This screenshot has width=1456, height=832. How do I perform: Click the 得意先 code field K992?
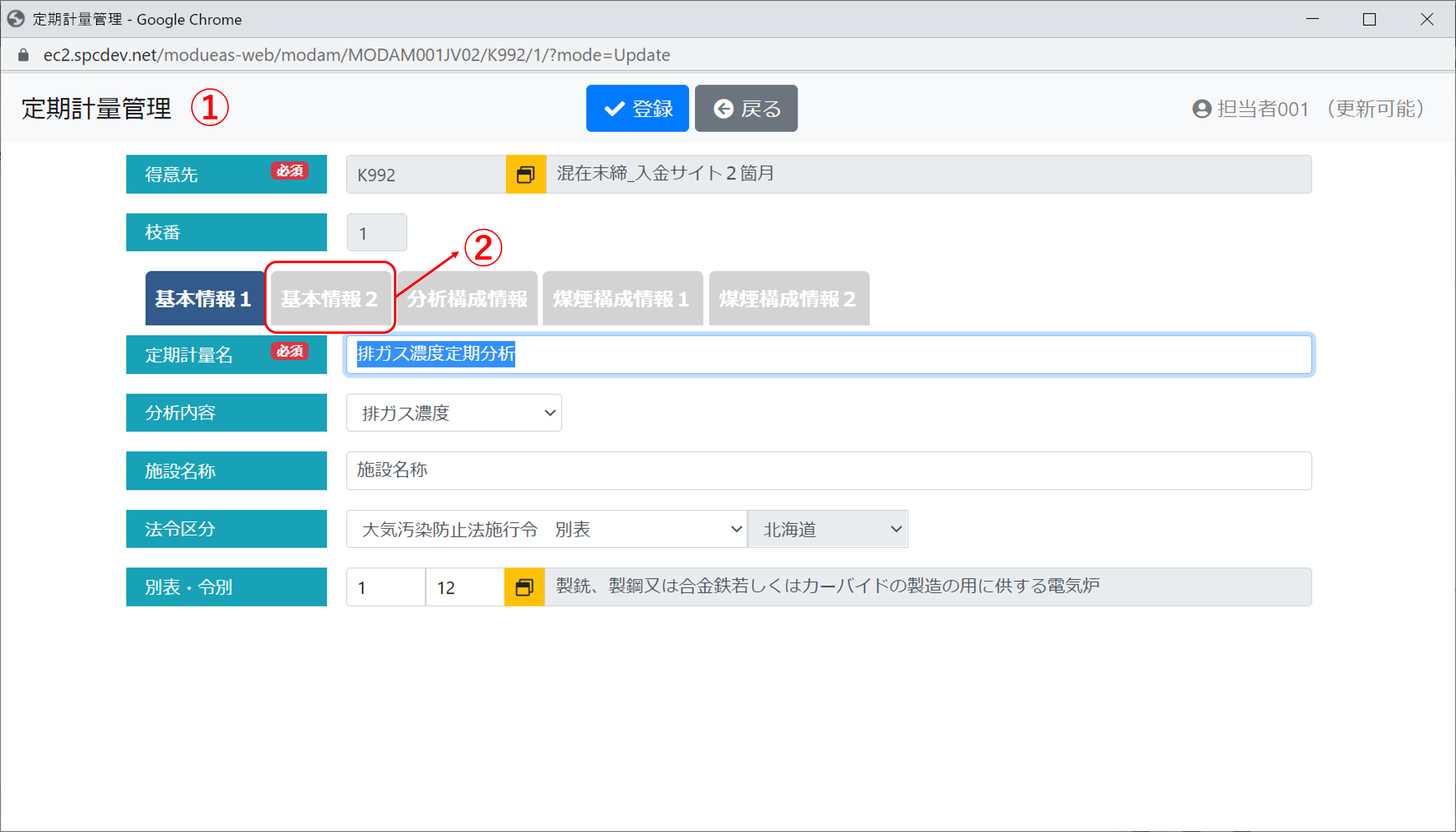426,174
